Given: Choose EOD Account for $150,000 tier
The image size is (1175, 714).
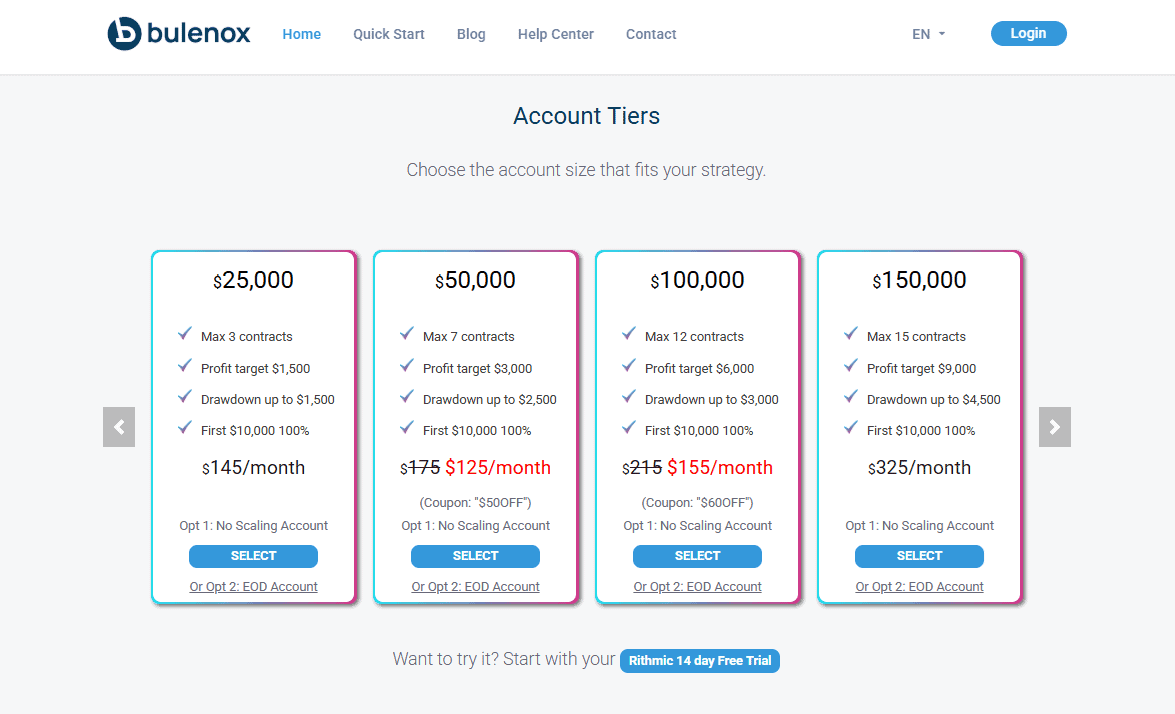Looking at the screenshot, I should click(x=920, y=587).
